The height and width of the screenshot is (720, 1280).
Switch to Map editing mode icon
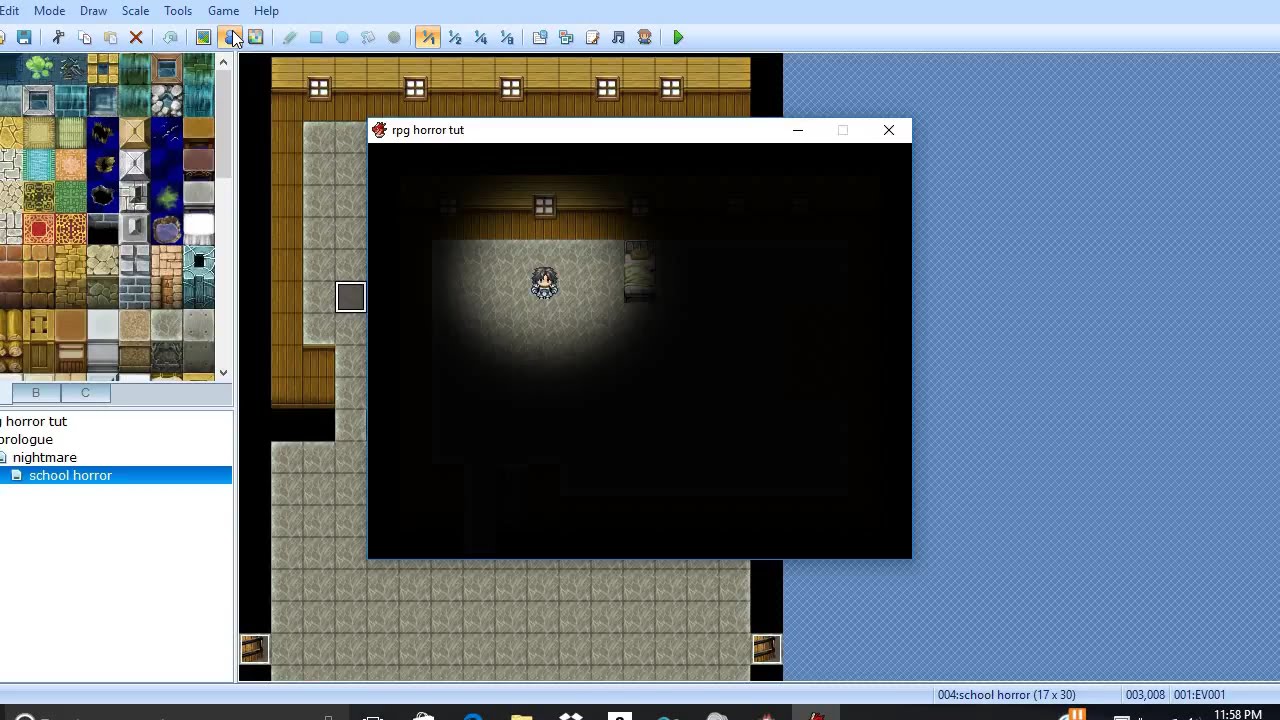(203, 38)
